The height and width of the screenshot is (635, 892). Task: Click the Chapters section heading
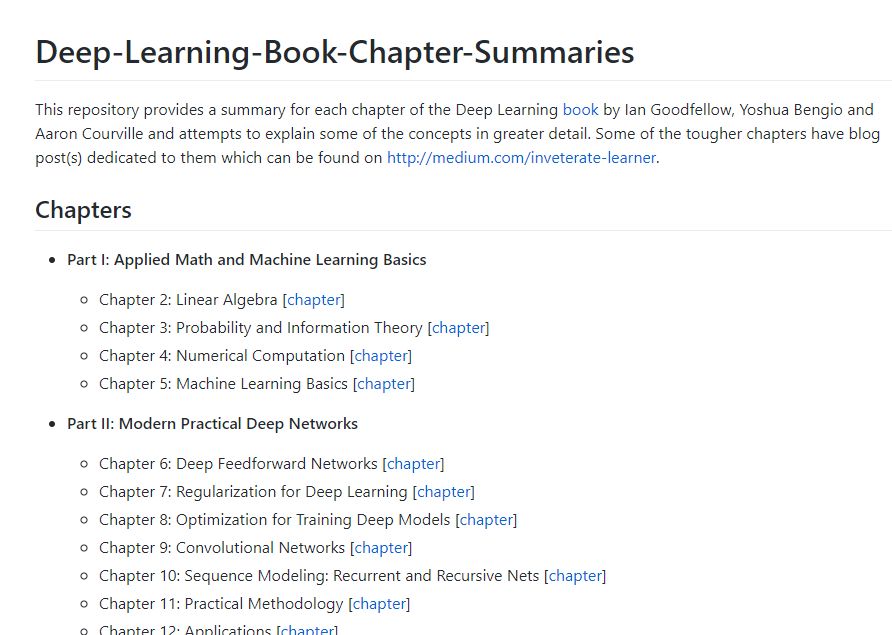[x=83, y=209]
